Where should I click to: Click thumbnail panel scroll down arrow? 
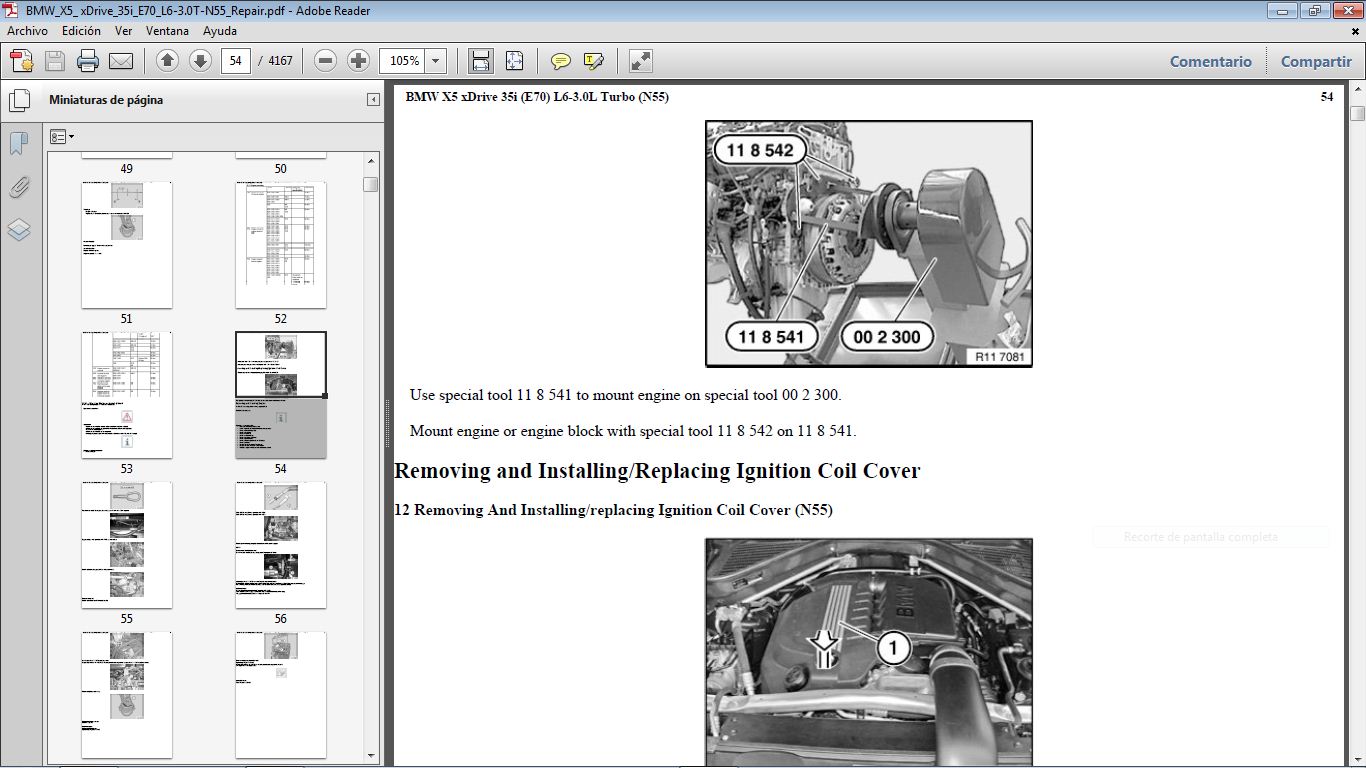[x=371, y=756]
